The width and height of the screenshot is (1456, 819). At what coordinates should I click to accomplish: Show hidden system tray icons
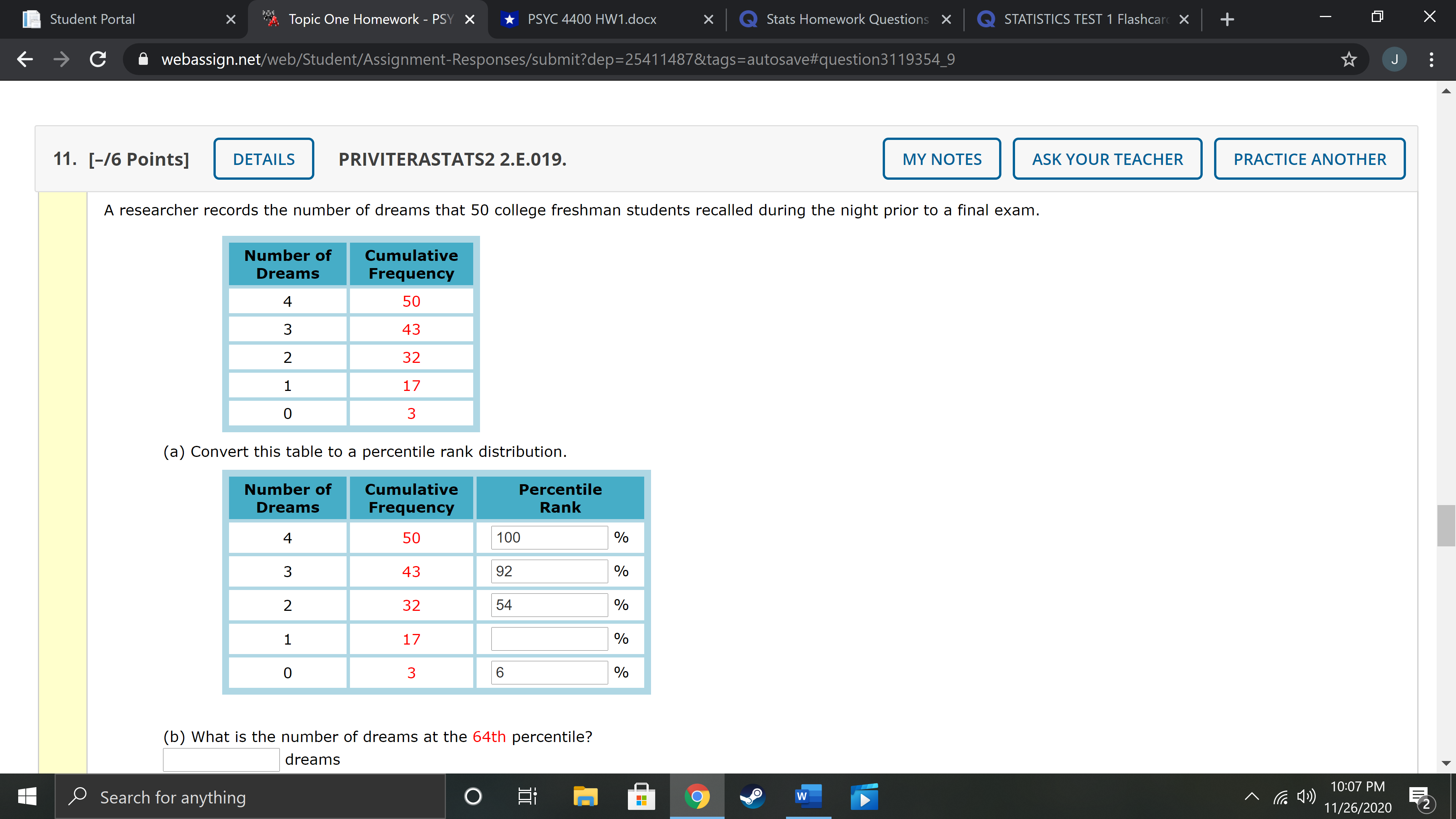(1251, 796)
